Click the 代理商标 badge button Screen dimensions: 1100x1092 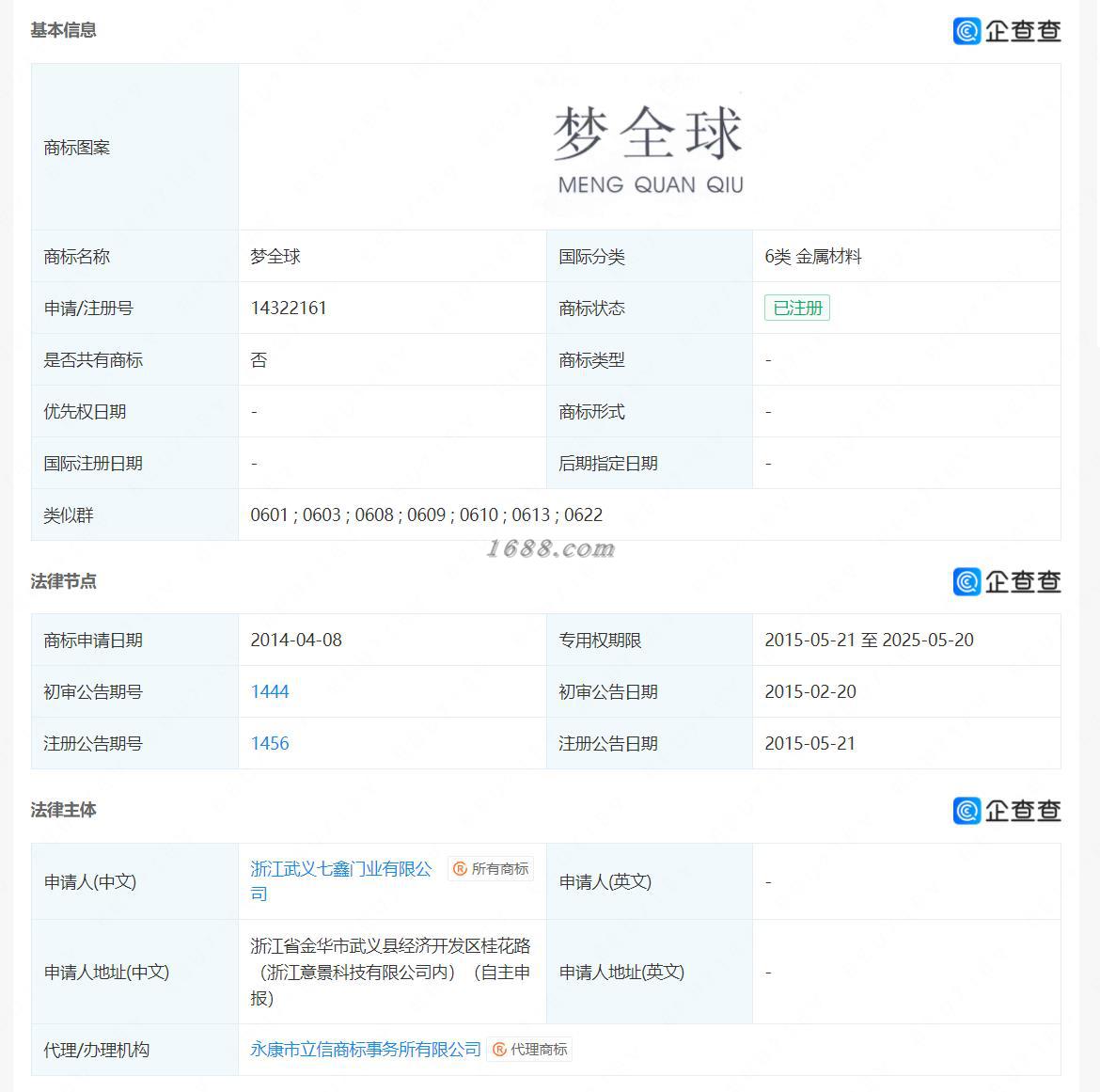click(529, 1049)
